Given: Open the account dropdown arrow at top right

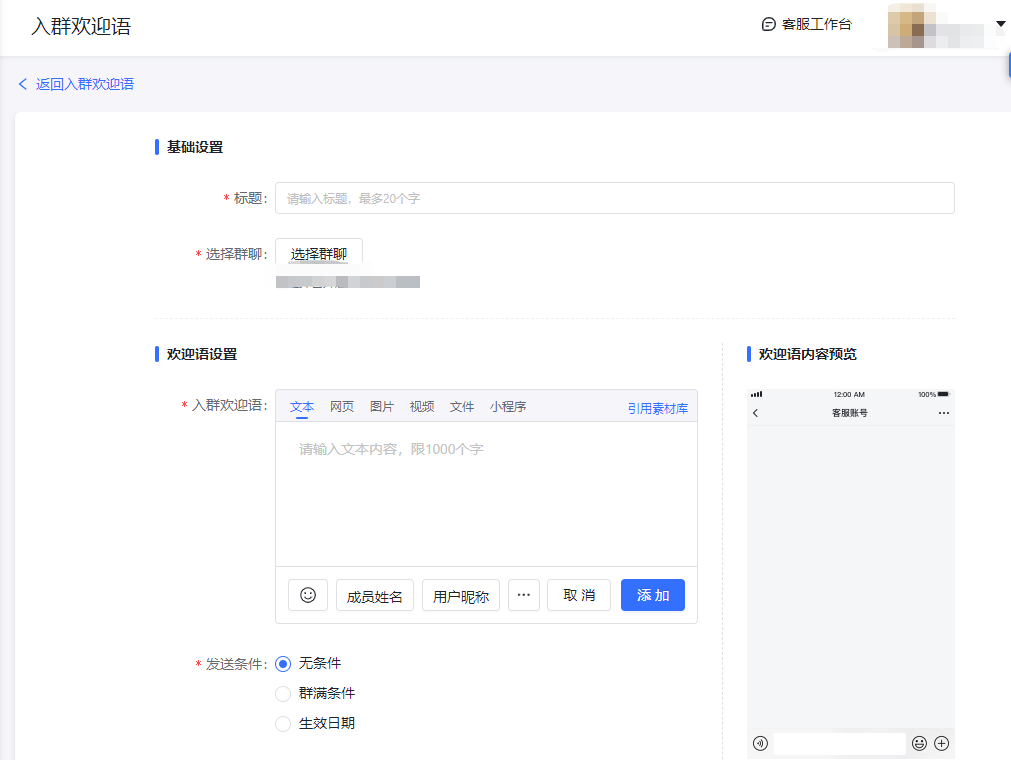Looking at the screenshot, I should coord(1000,23).
